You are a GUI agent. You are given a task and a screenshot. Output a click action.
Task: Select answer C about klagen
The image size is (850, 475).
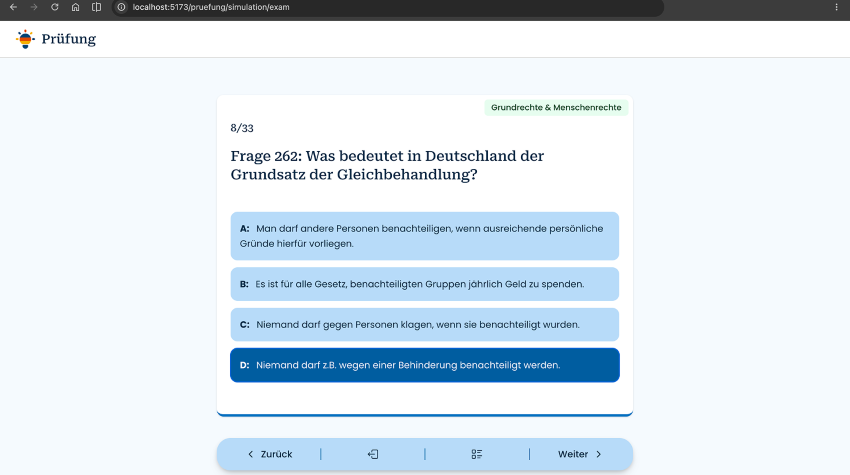click(424, 325)
